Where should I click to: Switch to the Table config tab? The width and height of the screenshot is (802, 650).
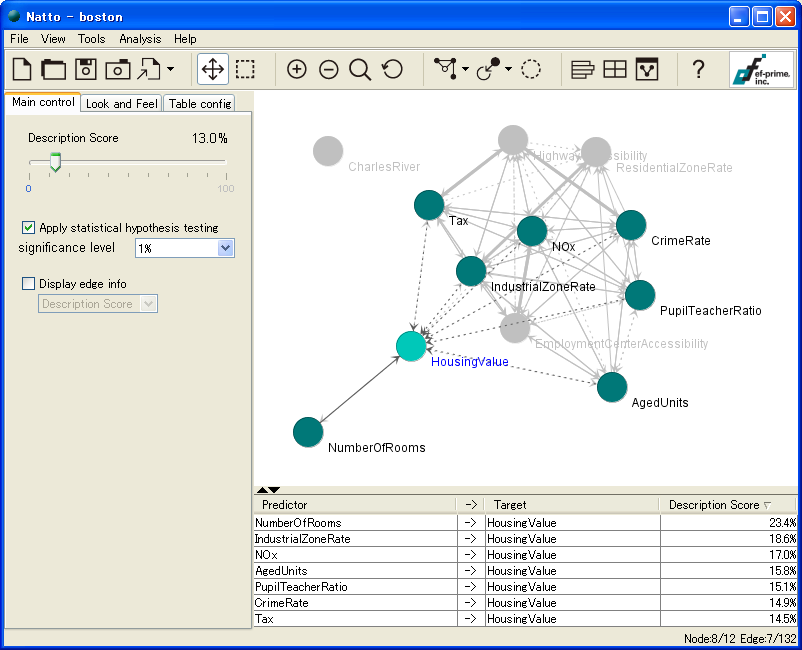(x=200, y=103)
